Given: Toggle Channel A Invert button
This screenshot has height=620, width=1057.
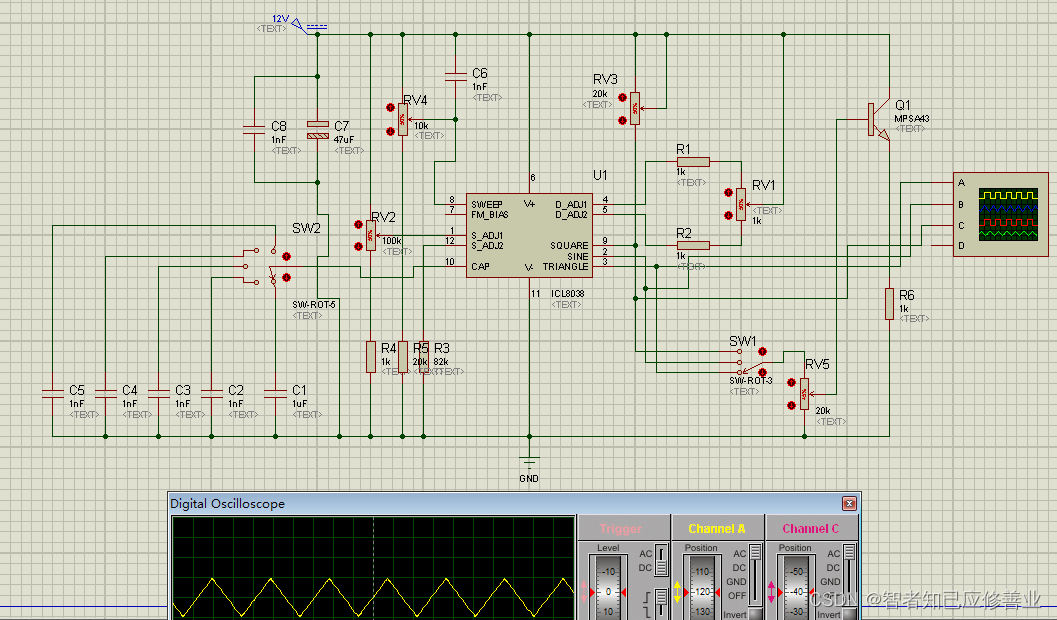Looking at the screenshot, I should pos(755,614).
